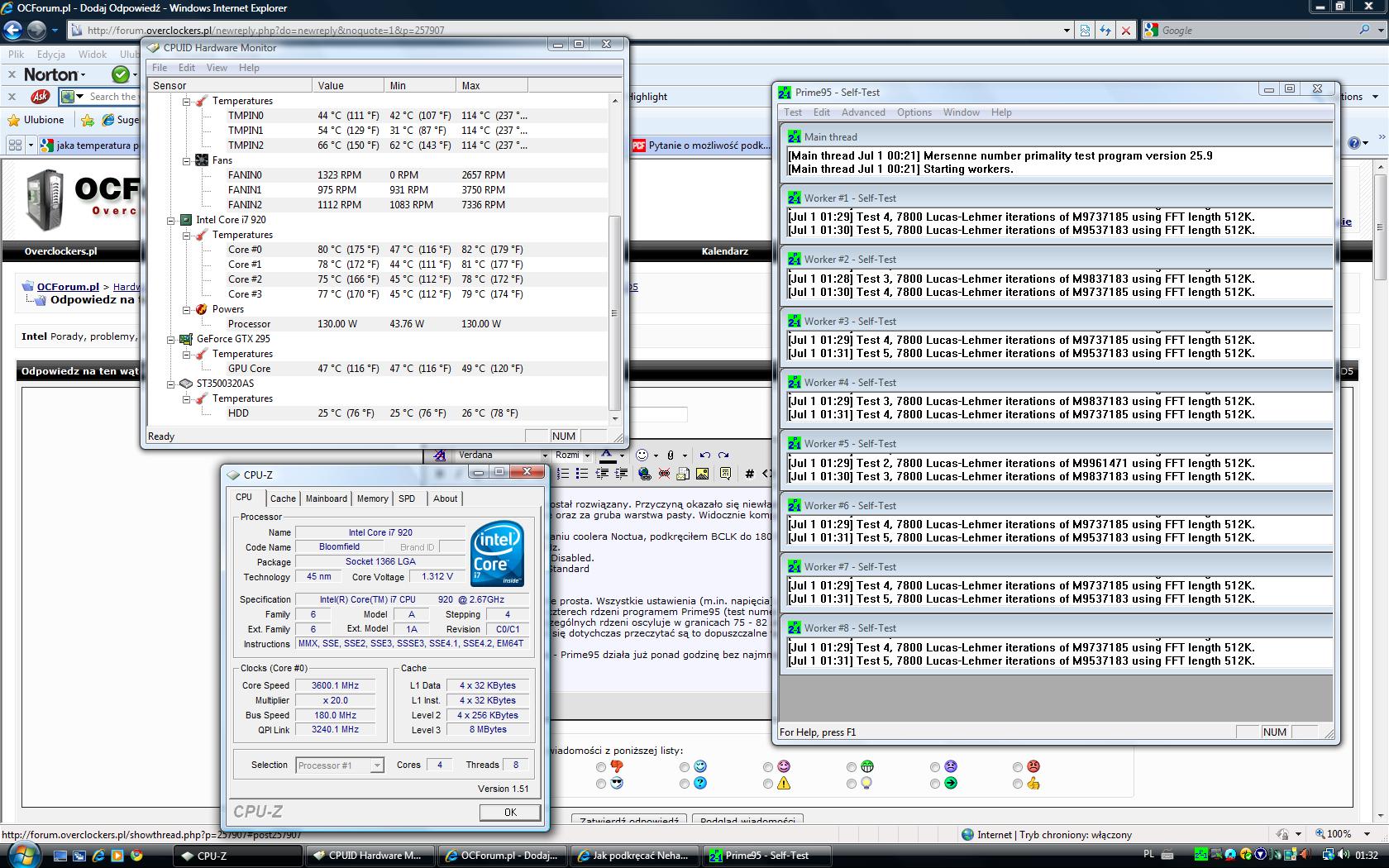Open the smiley picker dropdown arrow
Viewport: 1389px width, 868px height.
pyautogui.click(x=656, y=455)
